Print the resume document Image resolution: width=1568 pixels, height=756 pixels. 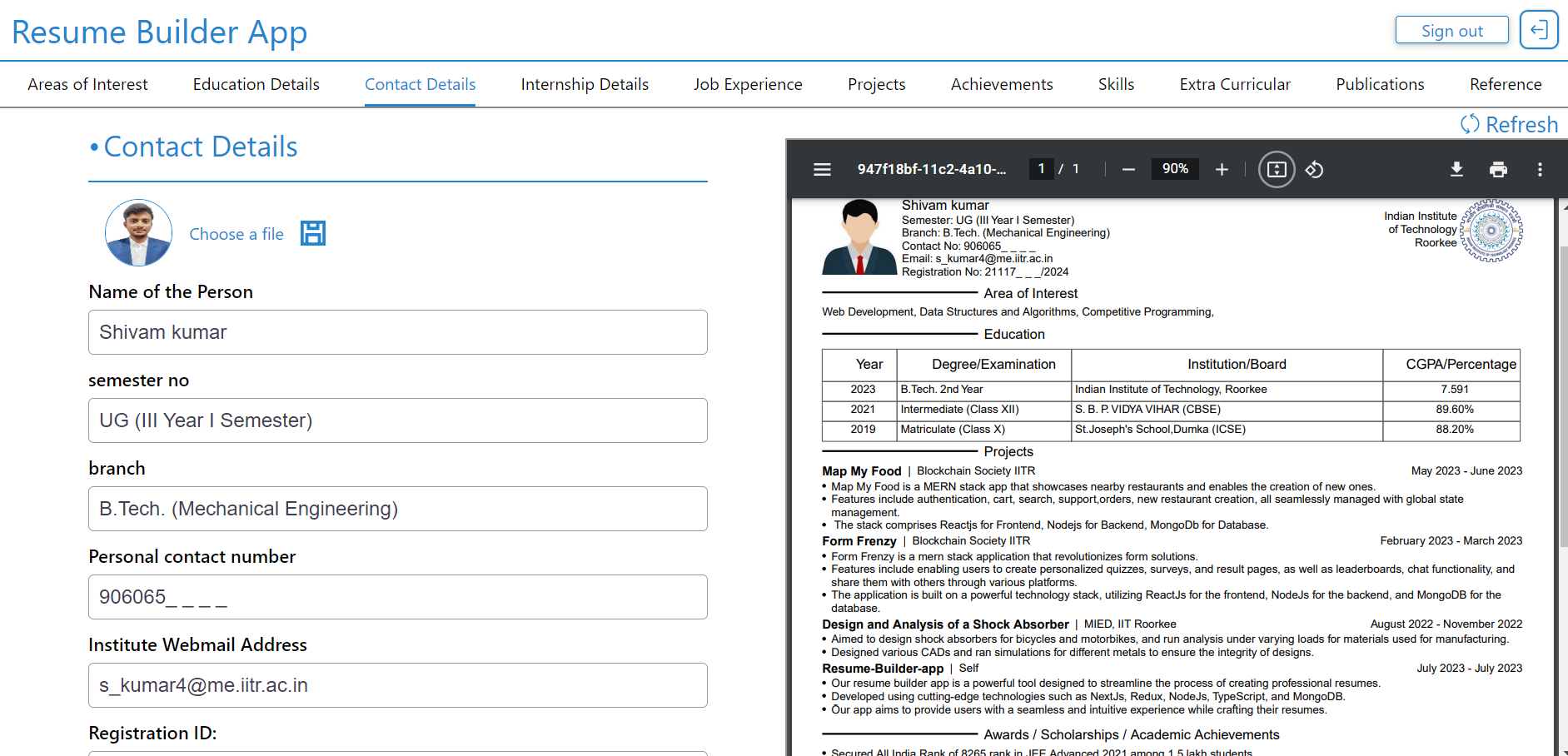[x=1498, y=169]
